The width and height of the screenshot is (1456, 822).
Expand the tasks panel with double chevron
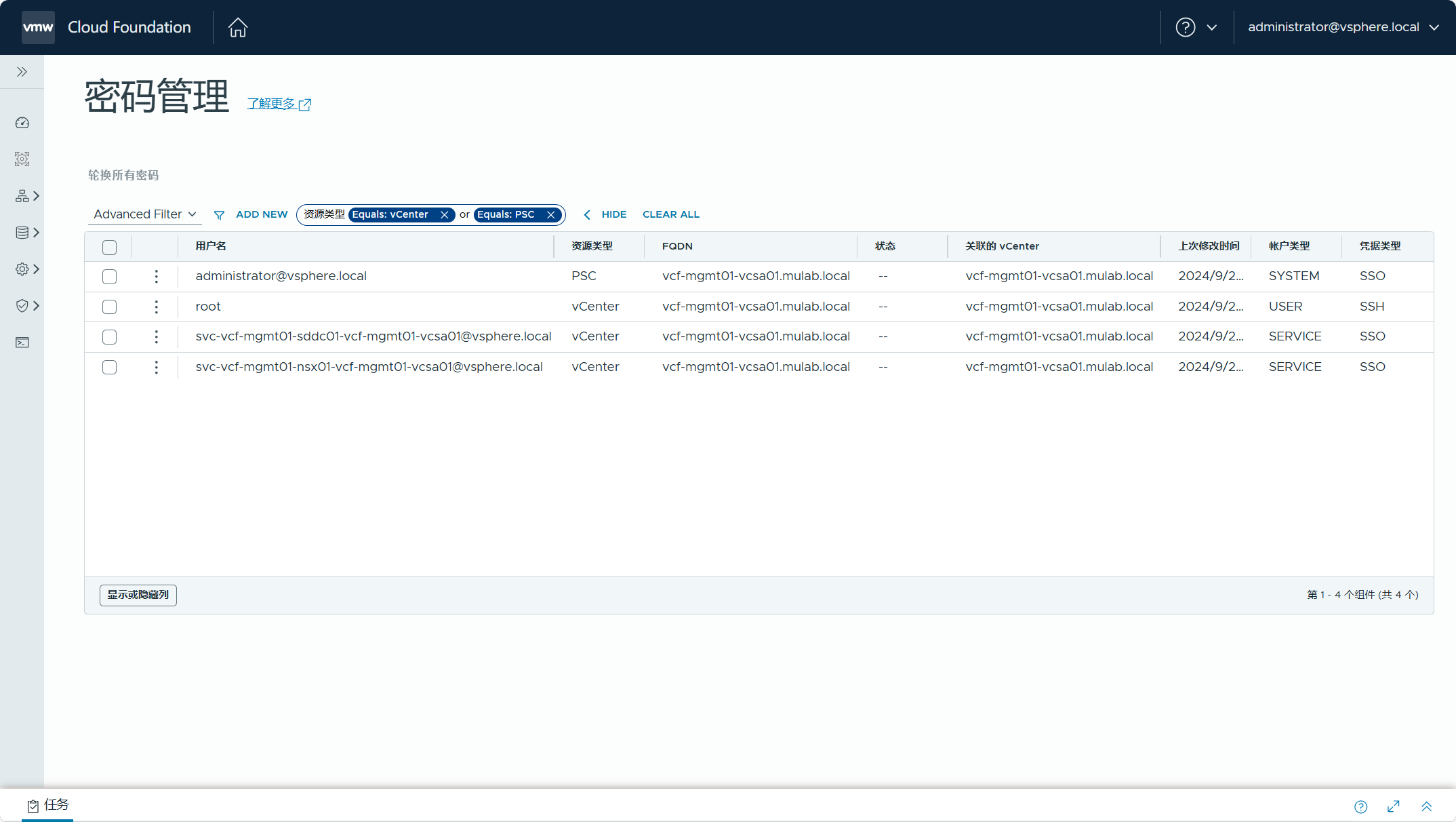tap(1427, 806)
